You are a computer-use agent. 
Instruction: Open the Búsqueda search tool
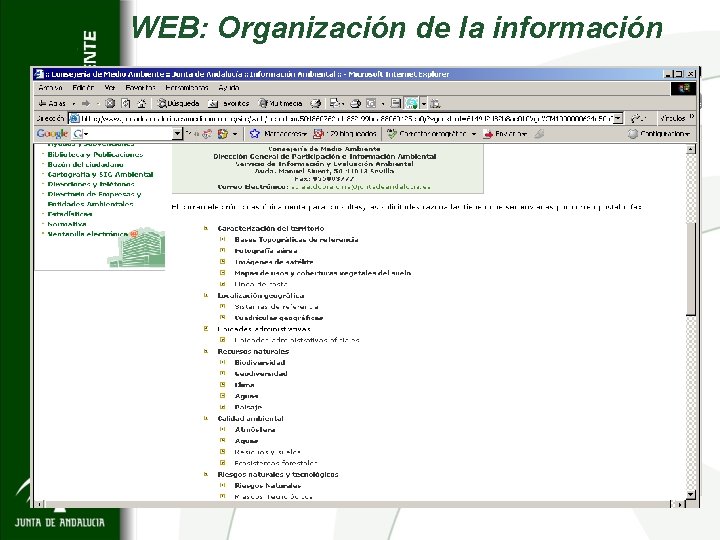[178, 103]
